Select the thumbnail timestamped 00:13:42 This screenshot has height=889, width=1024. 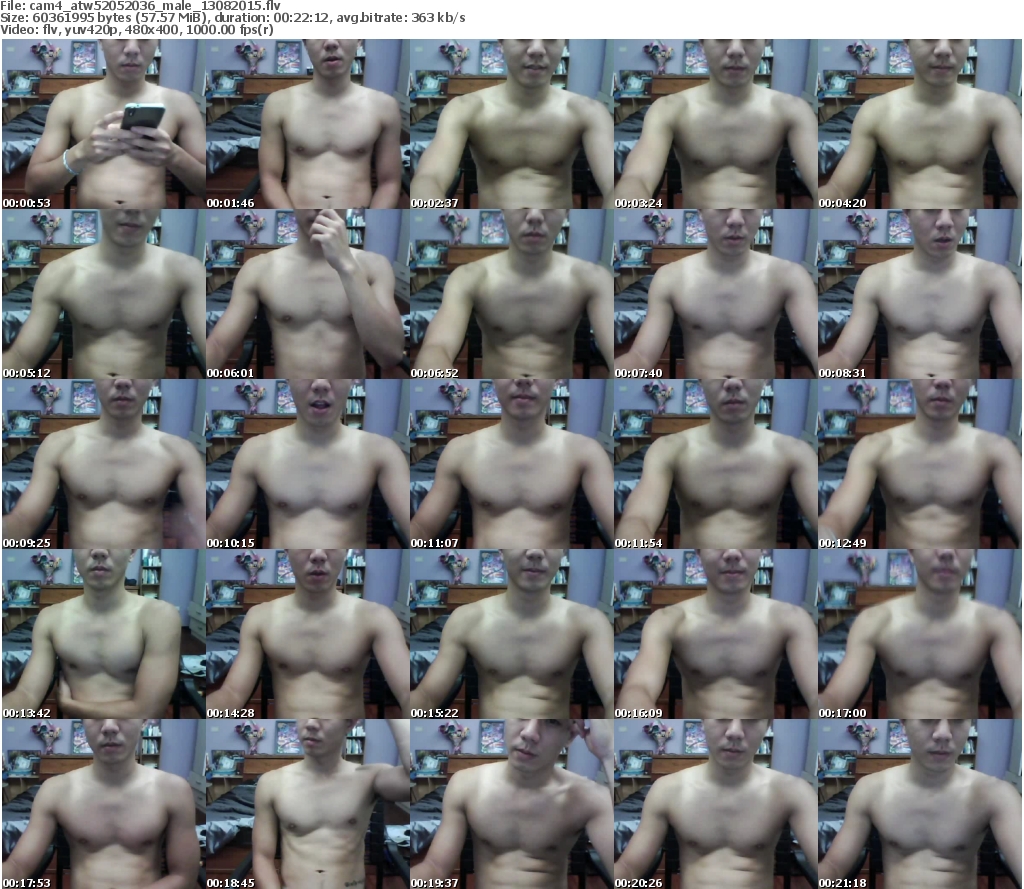point(104,634)
